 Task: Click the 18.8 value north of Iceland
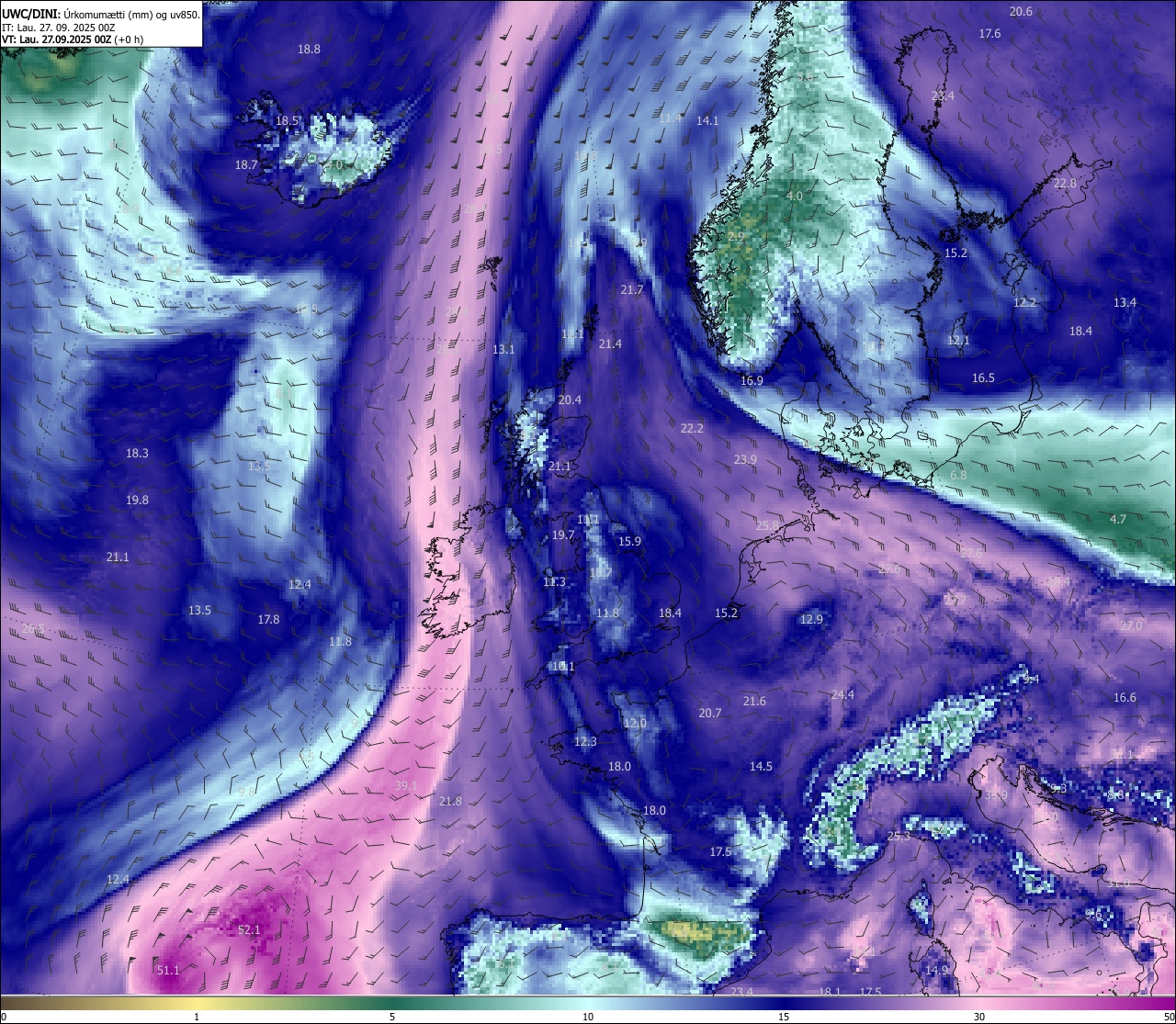[x=309, y=50]
